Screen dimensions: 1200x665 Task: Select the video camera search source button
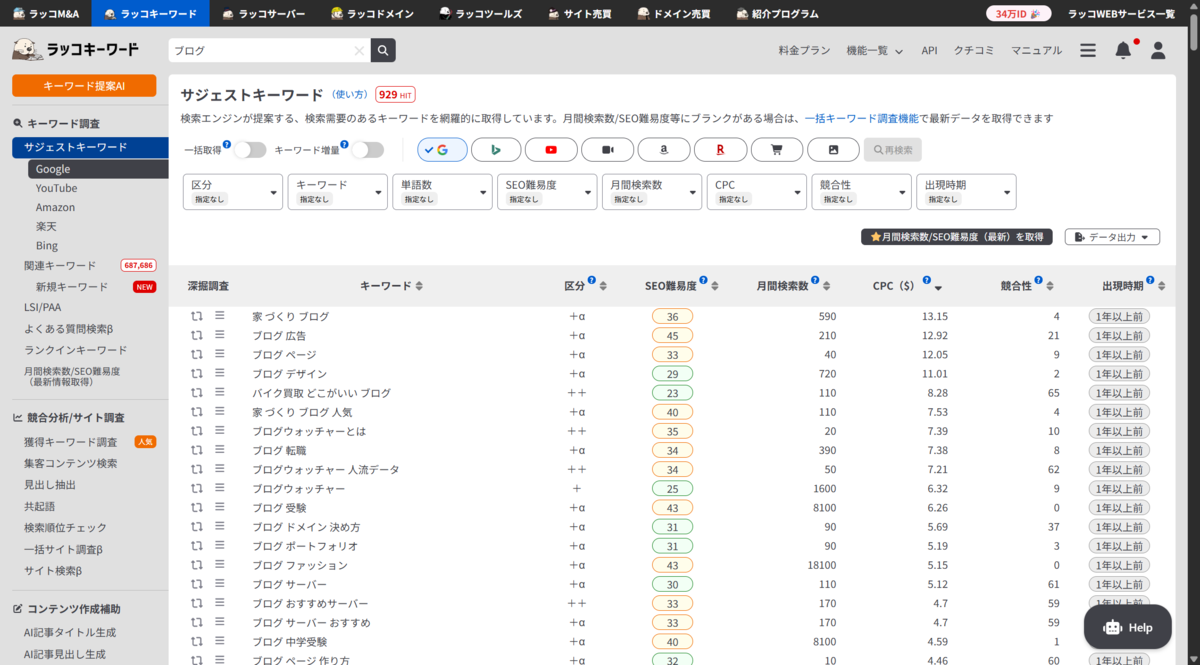(x=608, y=150)
